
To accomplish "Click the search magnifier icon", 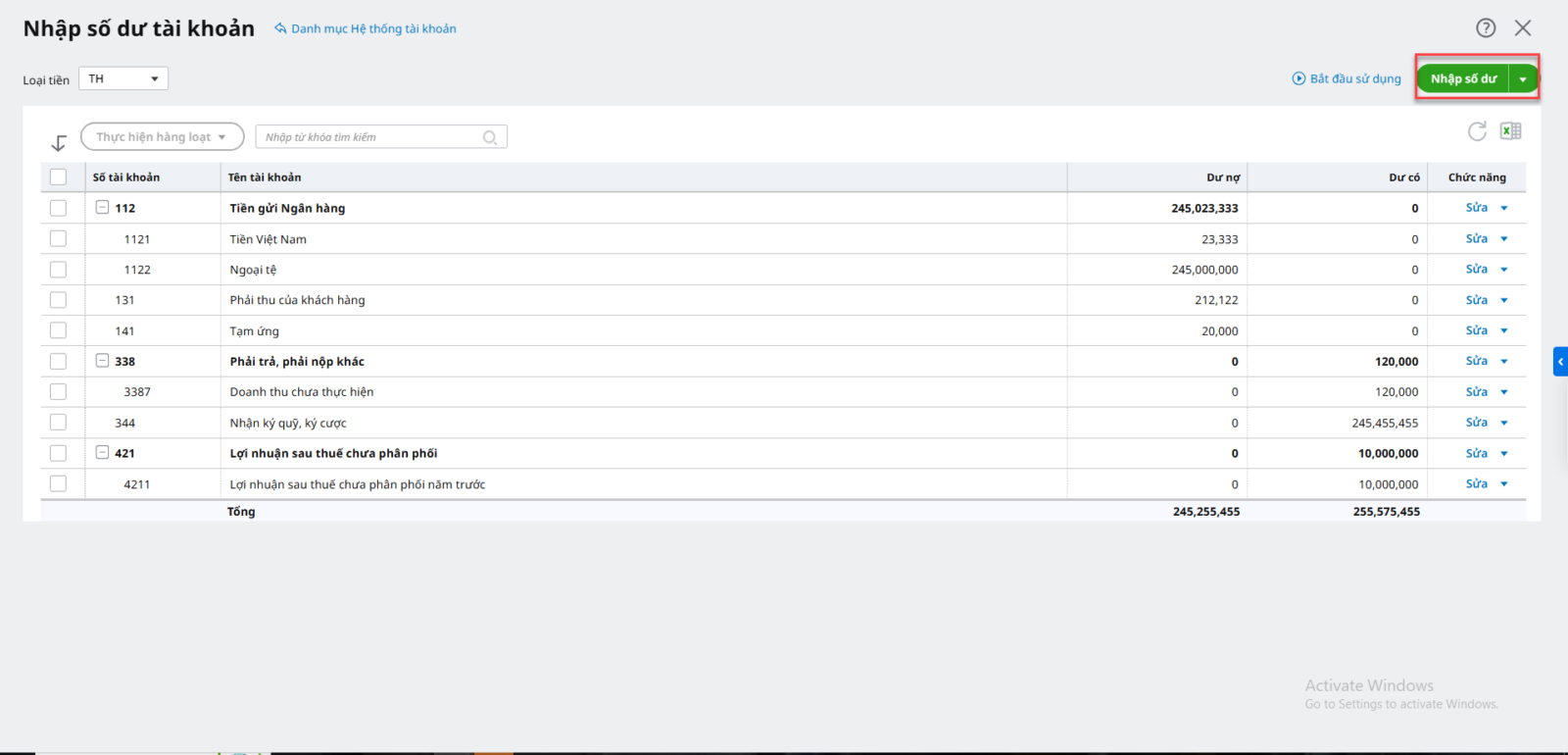I will (490, 137).
